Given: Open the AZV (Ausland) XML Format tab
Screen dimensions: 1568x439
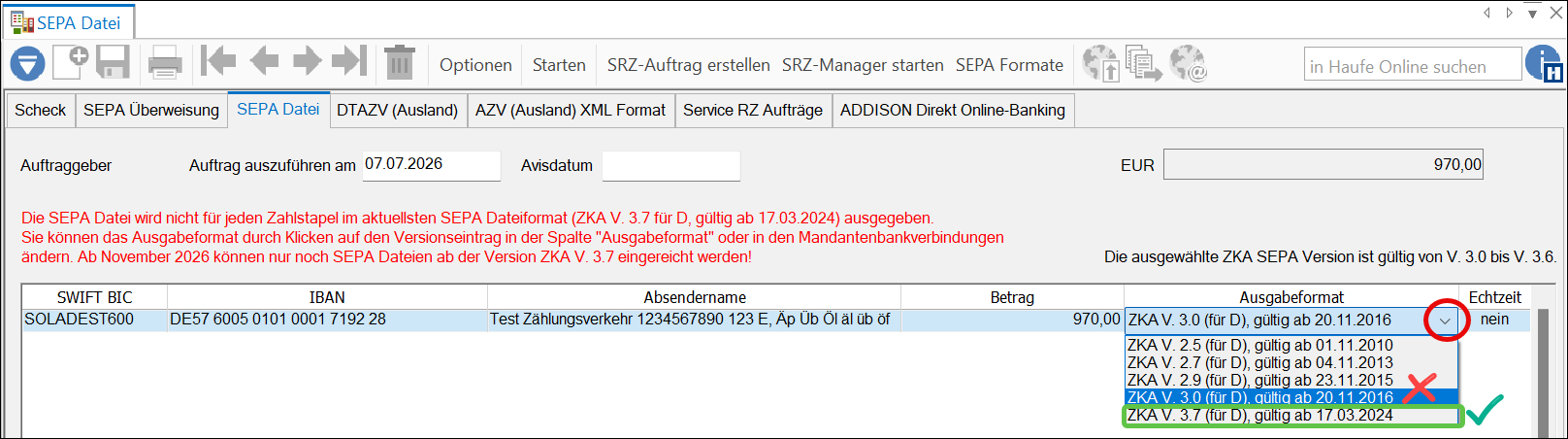Looking at the screenshot, I should [x=571, y=110].
